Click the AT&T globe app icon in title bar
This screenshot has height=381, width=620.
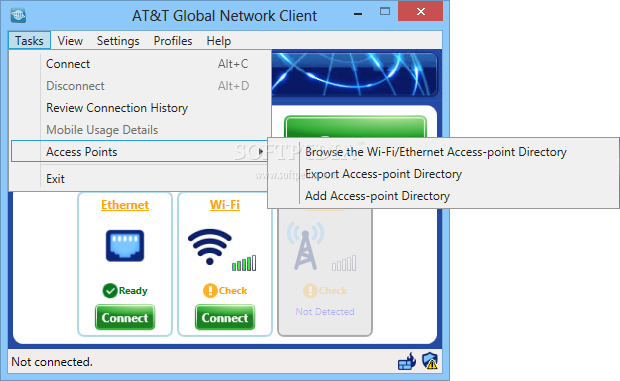pos(18,15)
